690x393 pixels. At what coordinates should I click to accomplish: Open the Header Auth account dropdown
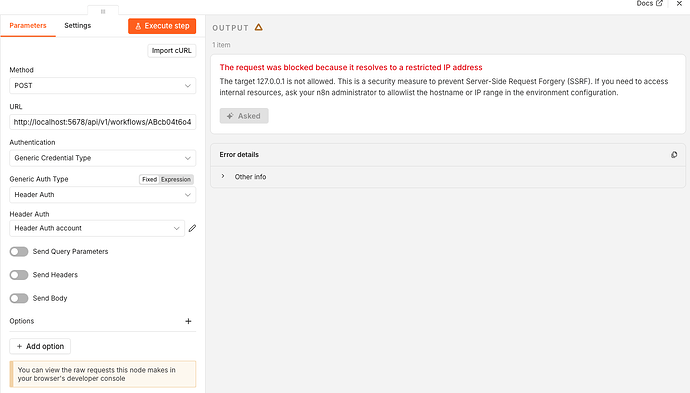pyautogui.click(x=97, y=228)
